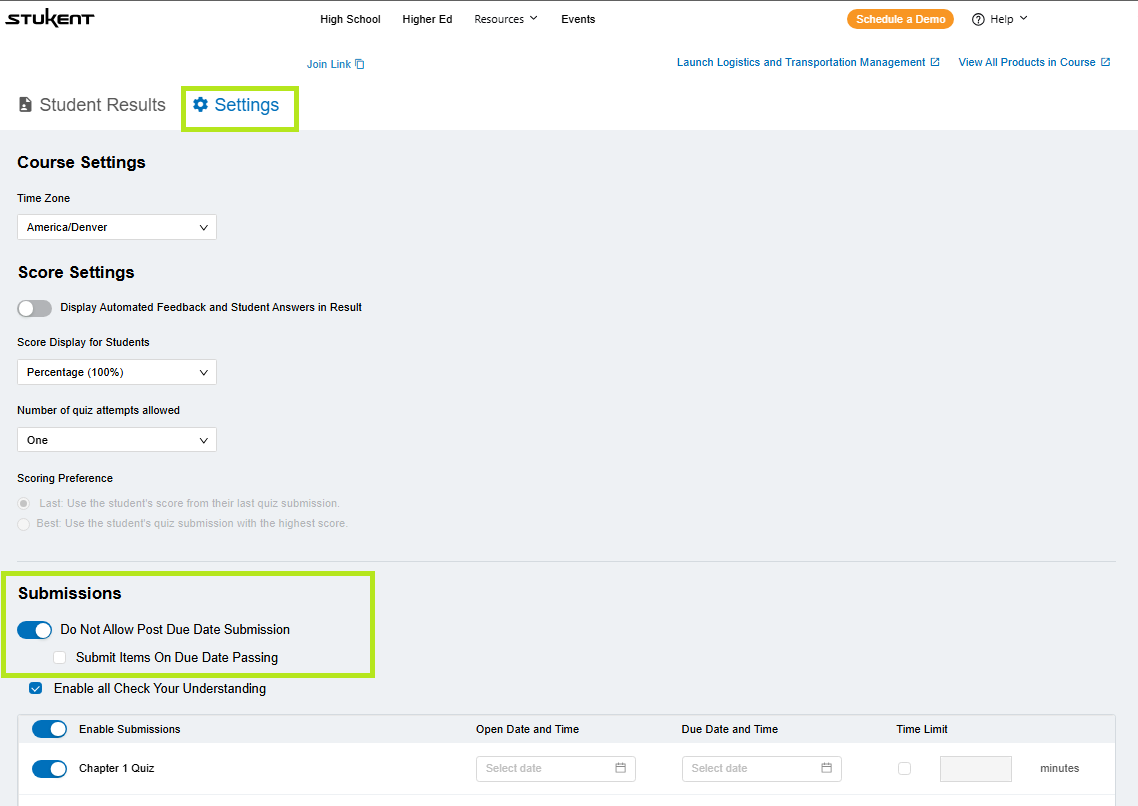Screen dimensions: 1138x806
Task: Click the Settings gear icon
Action: tap(201, 105)
